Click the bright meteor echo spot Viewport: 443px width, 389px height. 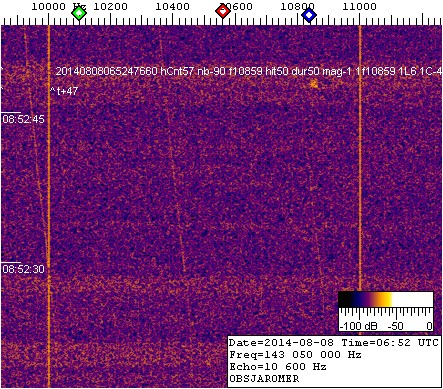click(x=314, y=84)
